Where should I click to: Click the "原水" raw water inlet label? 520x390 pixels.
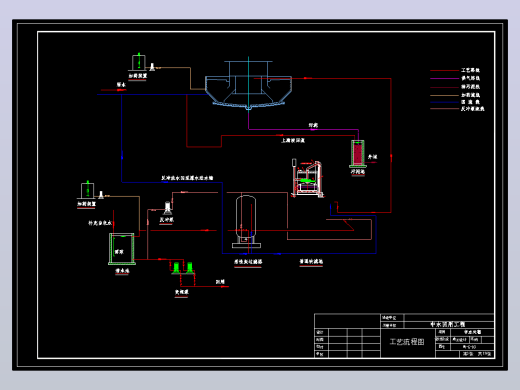coord(121,85)
